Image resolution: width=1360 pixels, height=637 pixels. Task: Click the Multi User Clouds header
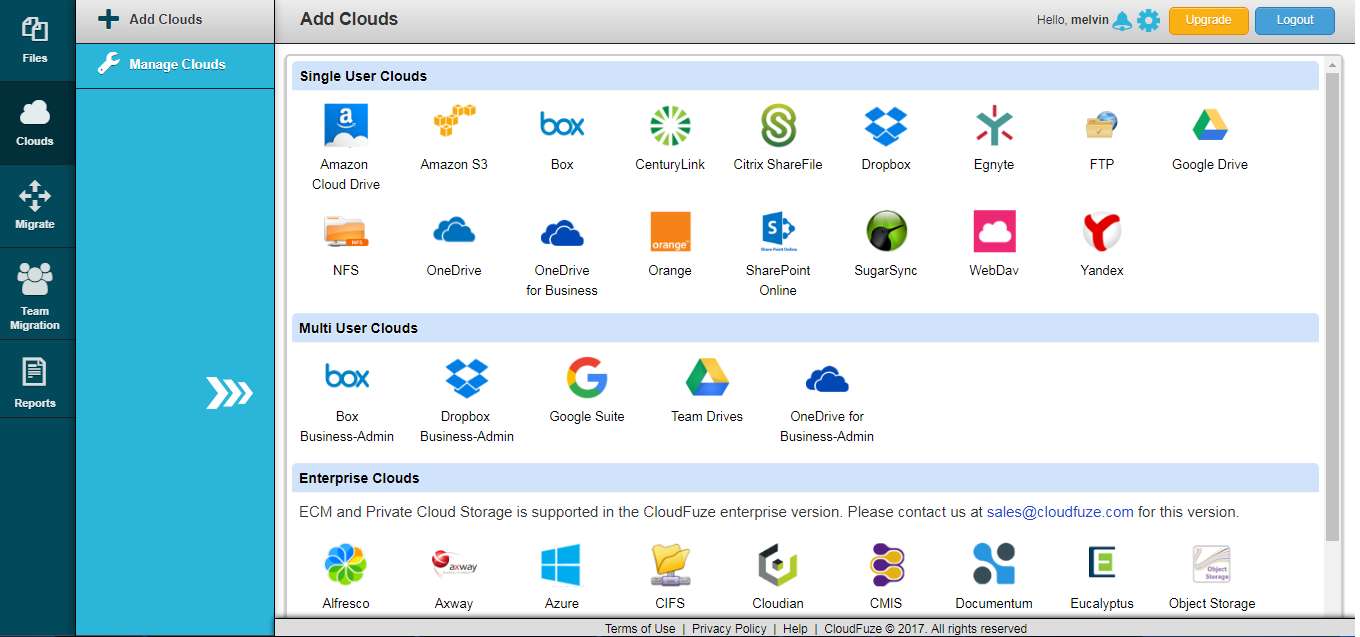point(806,328)
